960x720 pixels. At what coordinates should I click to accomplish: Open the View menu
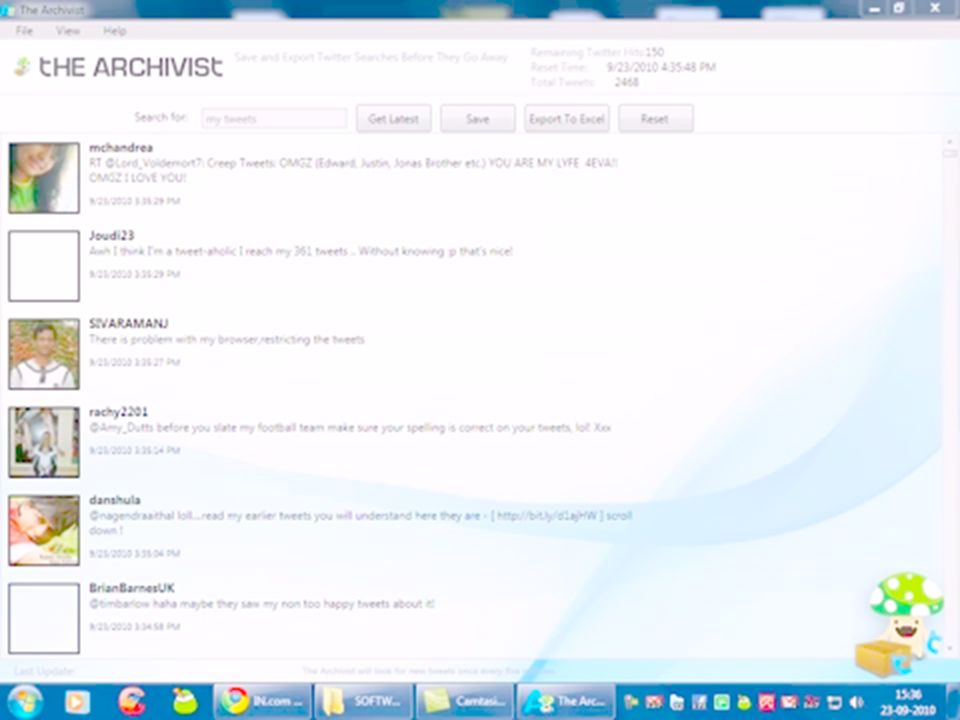(x=67, y=31)
